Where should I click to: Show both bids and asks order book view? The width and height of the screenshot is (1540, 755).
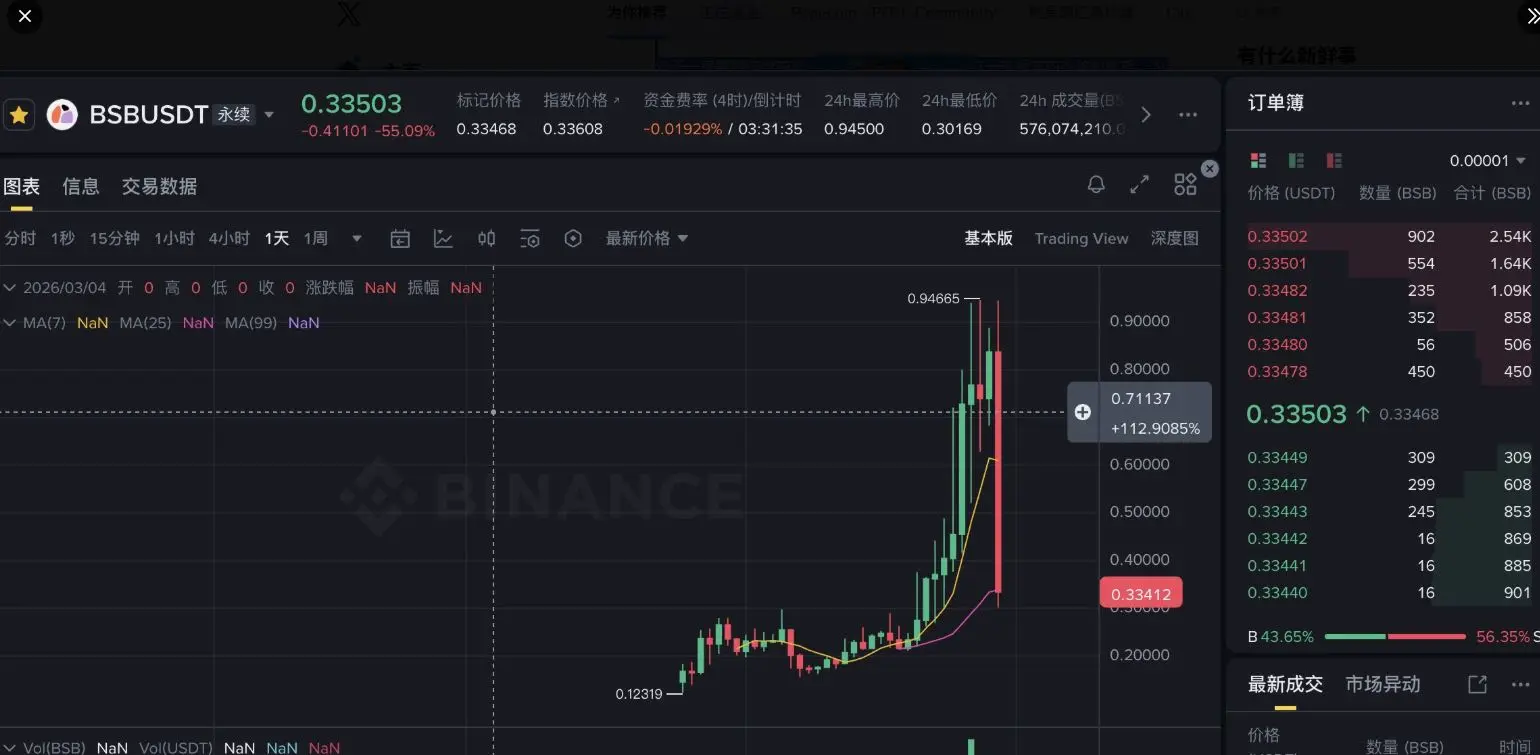(x=1259, y=160)
